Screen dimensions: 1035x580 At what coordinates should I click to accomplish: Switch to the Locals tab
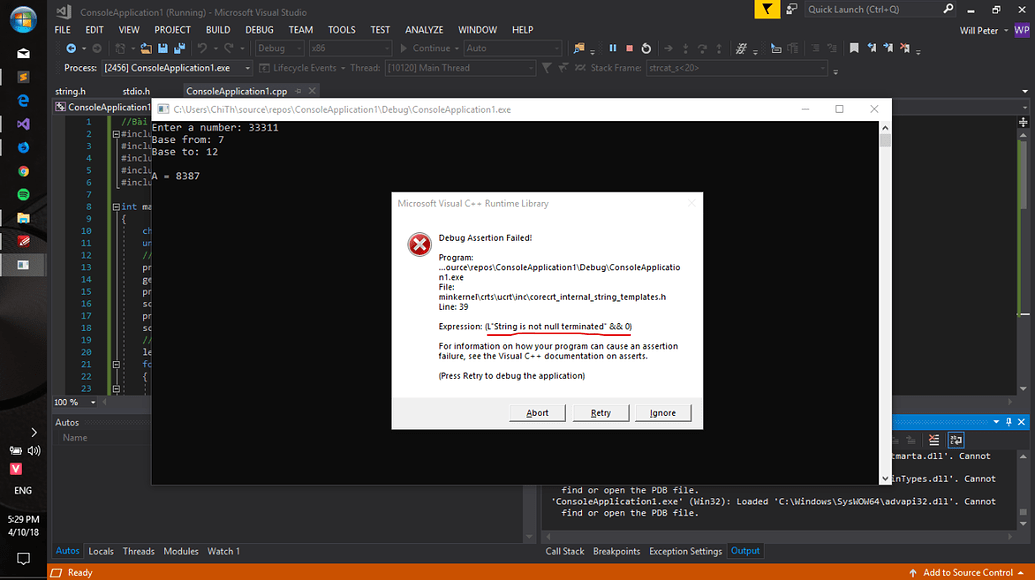click(x=101, y=551)
